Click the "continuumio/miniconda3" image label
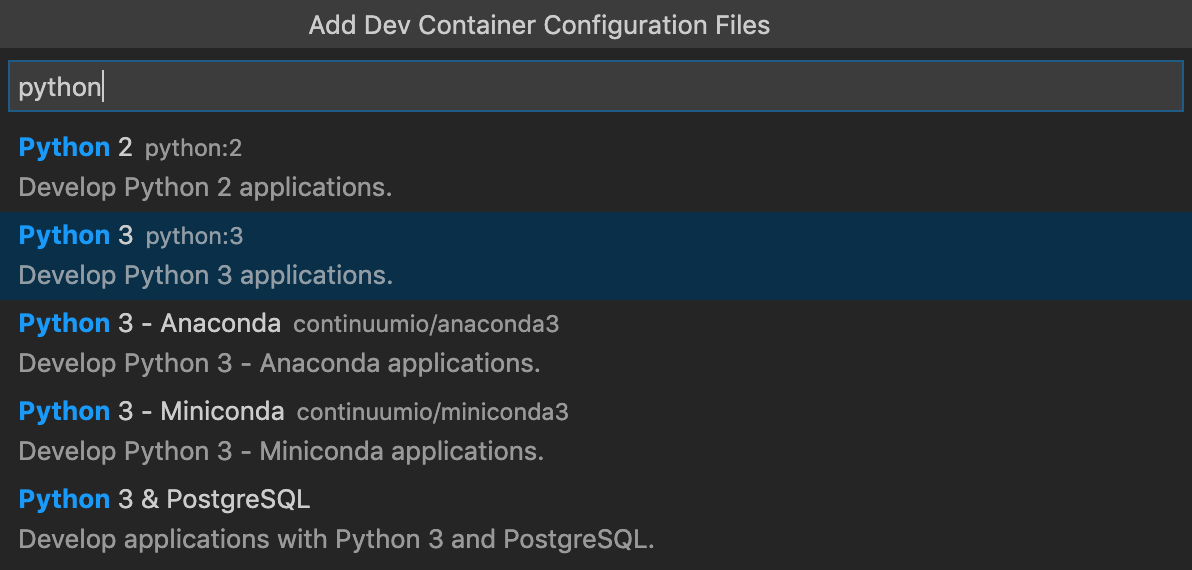1192x570 pixels. tap(432, 412)
